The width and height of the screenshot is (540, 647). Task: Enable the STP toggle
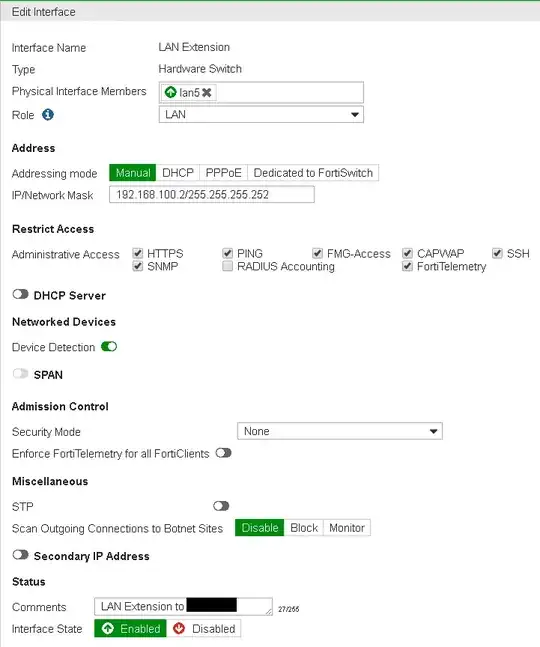tap(221, 506)
